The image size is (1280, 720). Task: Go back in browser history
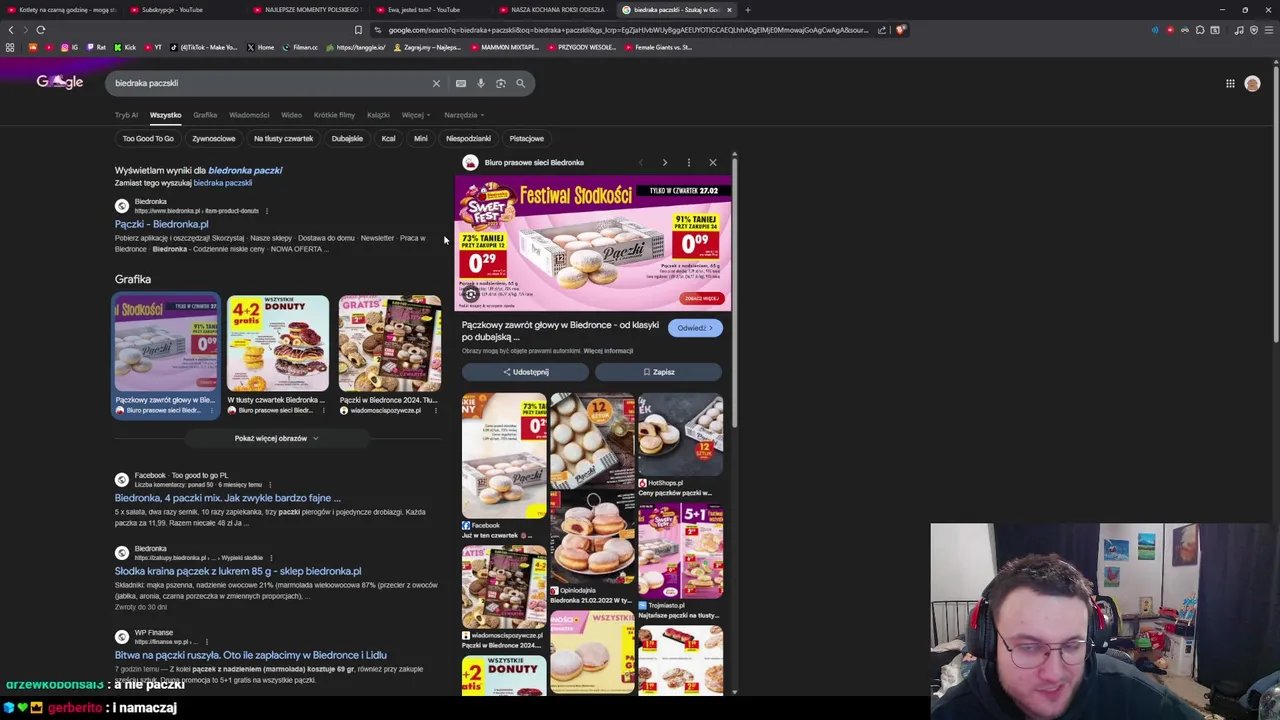11,30
